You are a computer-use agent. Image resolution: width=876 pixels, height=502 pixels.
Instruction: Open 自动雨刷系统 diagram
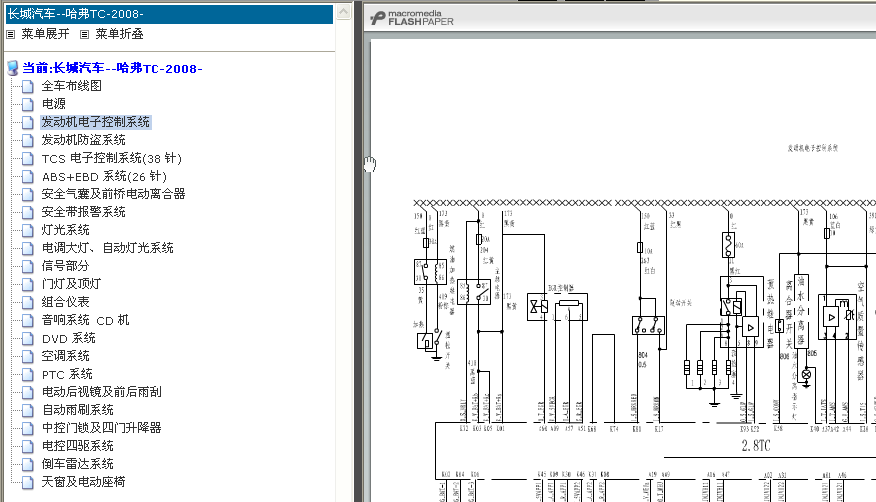[78, 410]
